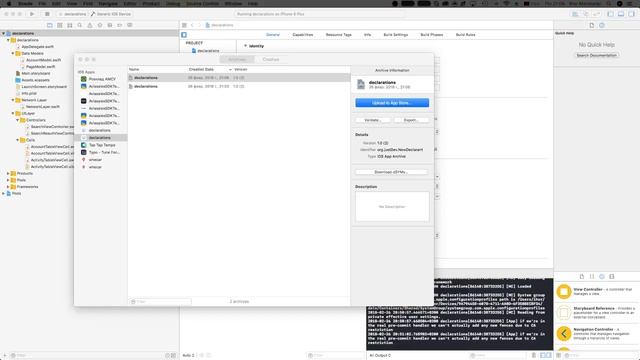Open the Symbol navigator icon
This screenshot has height=360, width=640.
70,25
